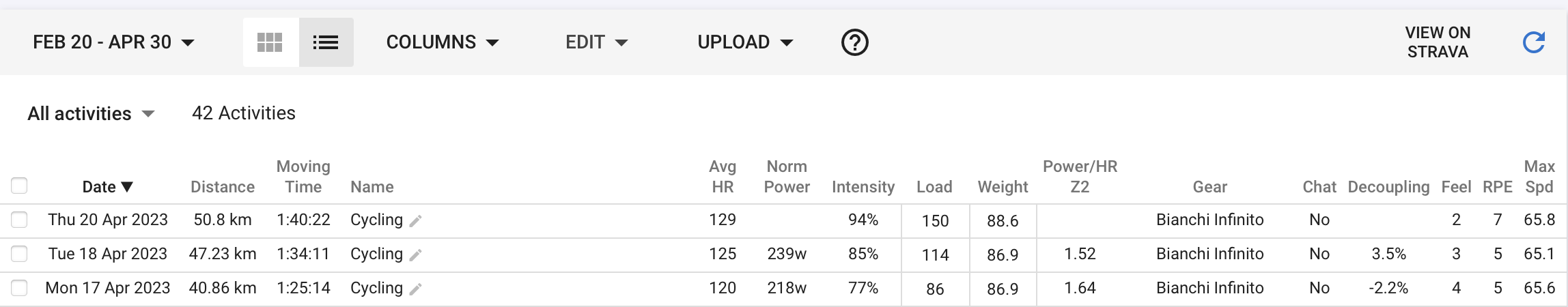
Task: Open the help question mark icon
Action: [x=854, y=42]
